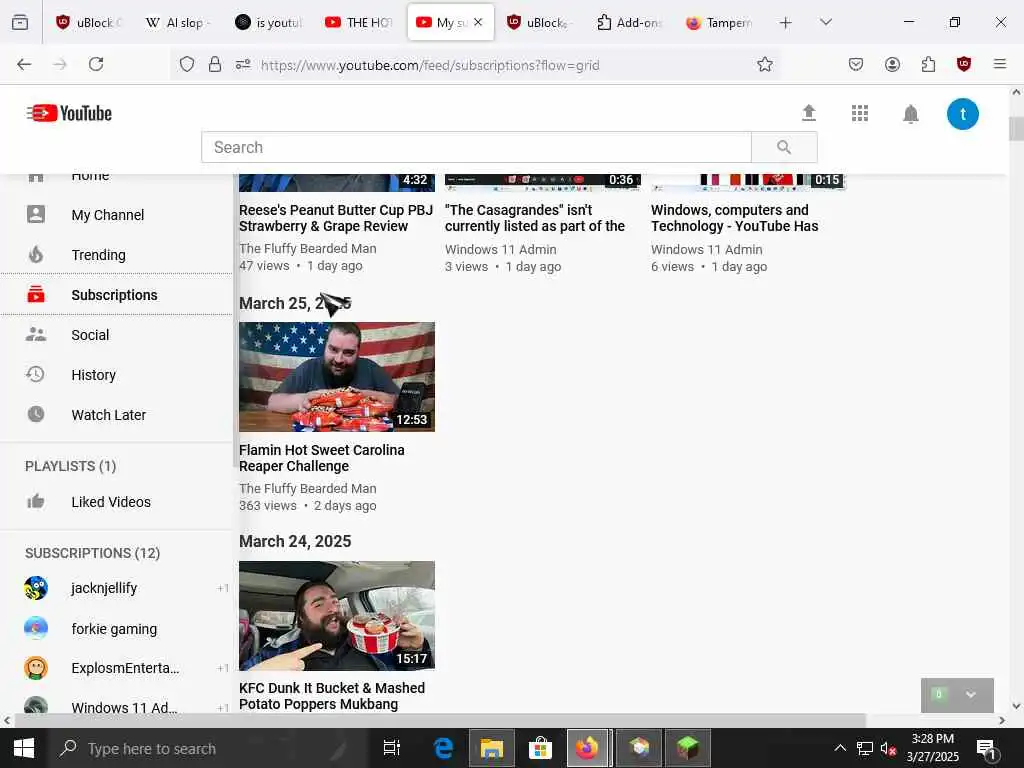Image resolution: width=1024 pixels, height=768 pixels.
Task: Click the tracking protection shield icon
Action: coord(187,64)
